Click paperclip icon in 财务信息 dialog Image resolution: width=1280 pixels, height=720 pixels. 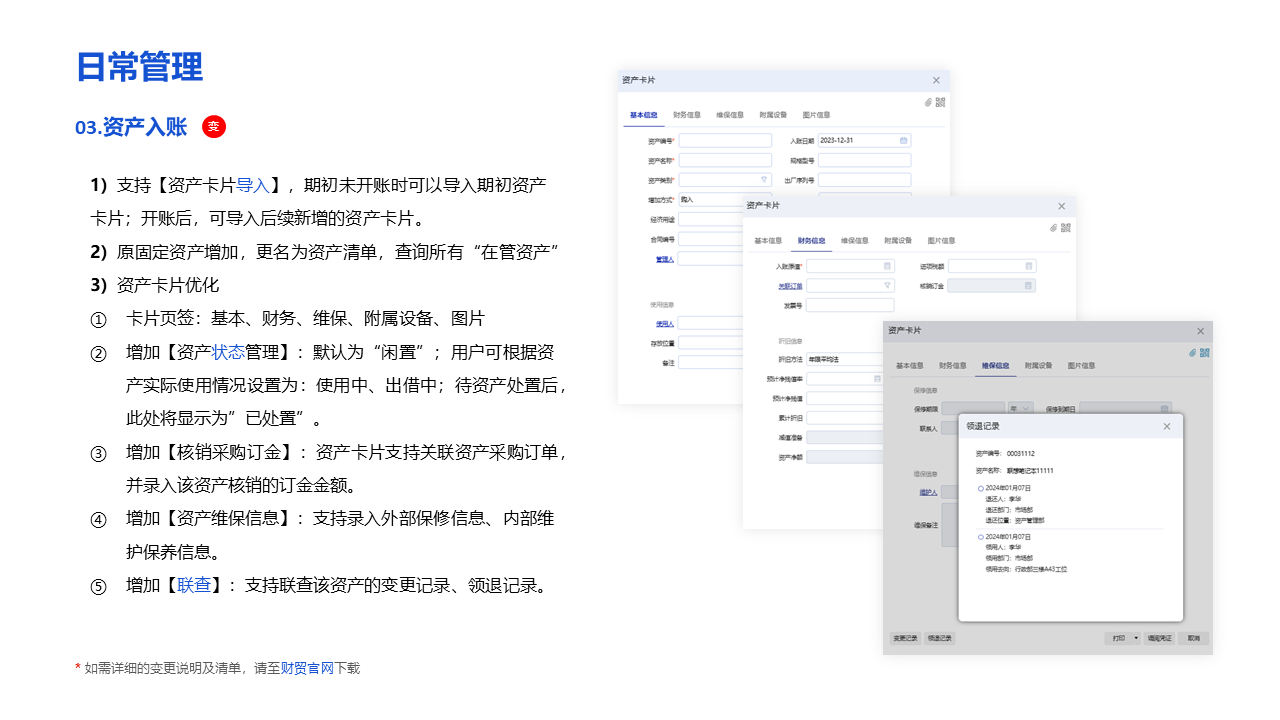[x=1054, y=227]
